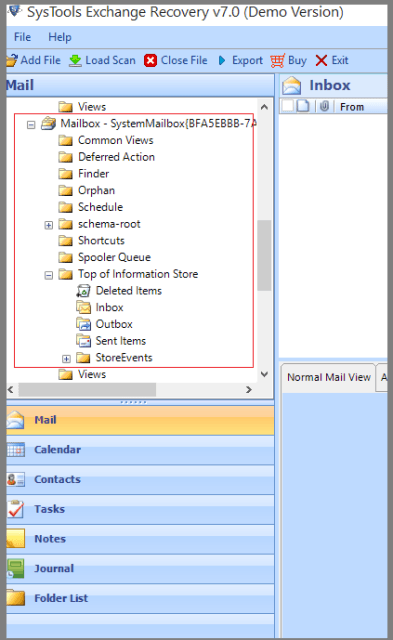Sort by the From column header
Viewport: 393px width, 640px height.
pos(352,107)
